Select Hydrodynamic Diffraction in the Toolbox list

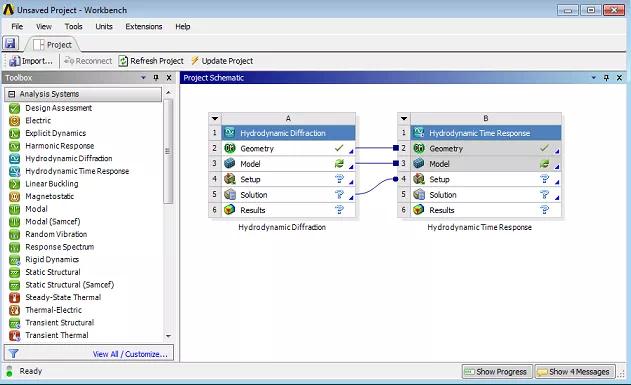(60, 159)
